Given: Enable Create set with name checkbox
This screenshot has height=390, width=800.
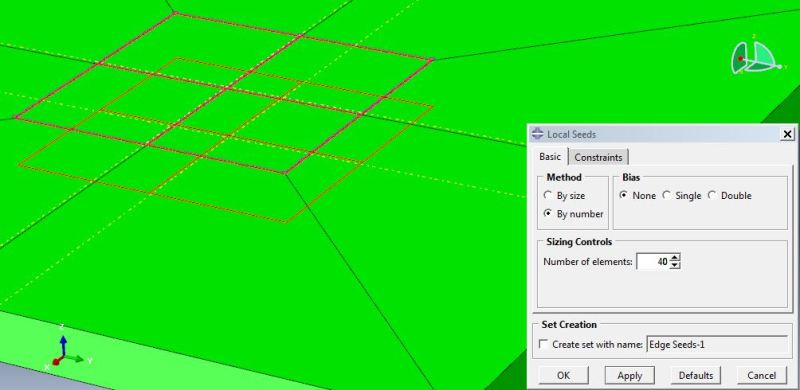Looking at the screenshot, I should 544,344.
